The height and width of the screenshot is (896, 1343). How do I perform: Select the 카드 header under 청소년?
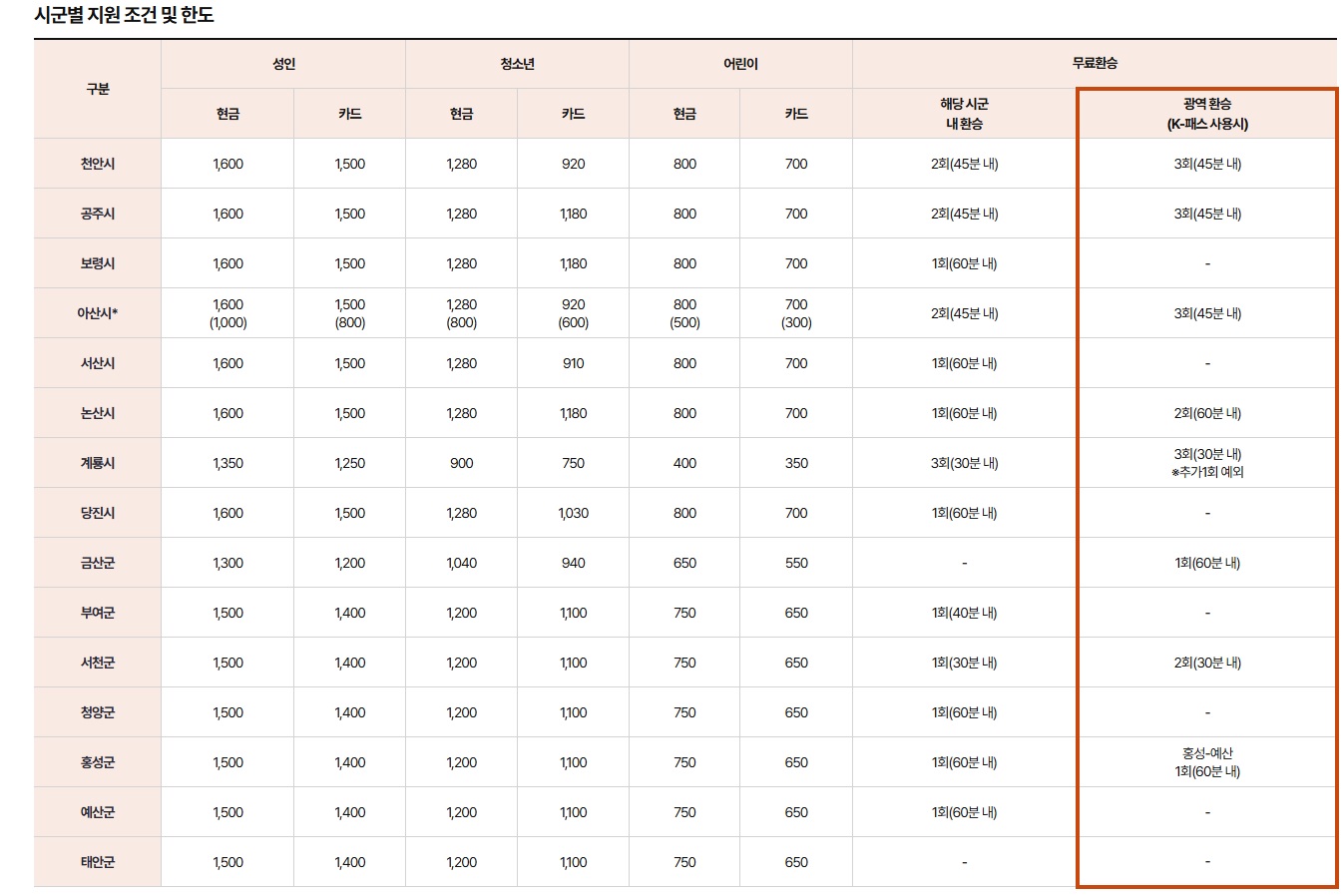(x=573, y=114)
